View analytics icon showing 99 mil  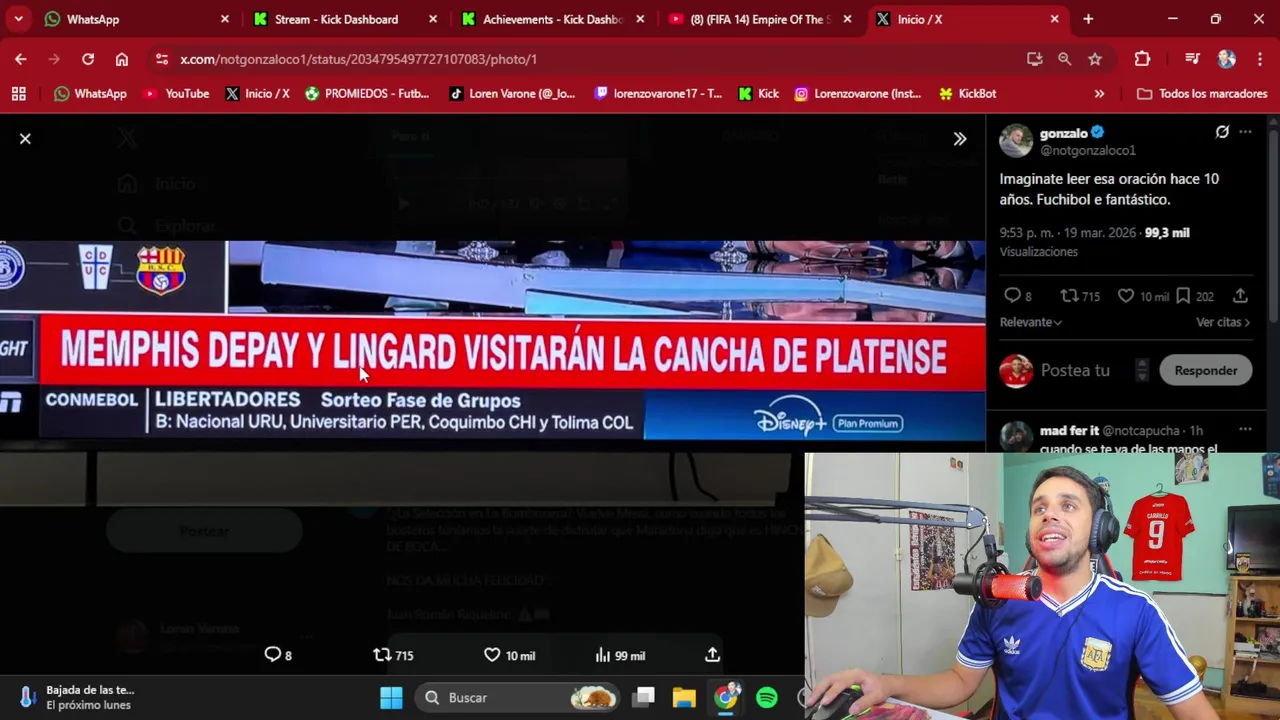pos(620,655)
